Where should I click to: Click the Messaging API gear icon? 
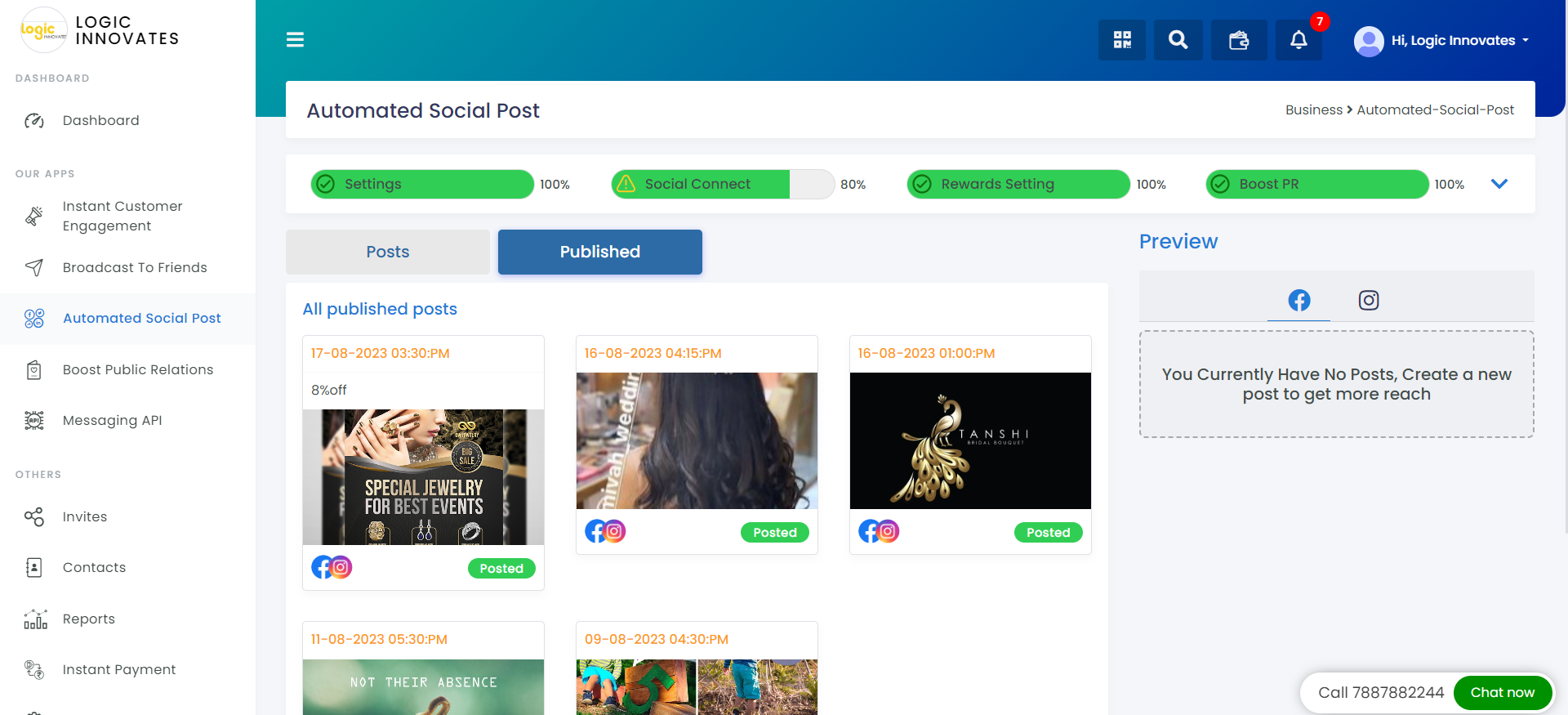34,421
